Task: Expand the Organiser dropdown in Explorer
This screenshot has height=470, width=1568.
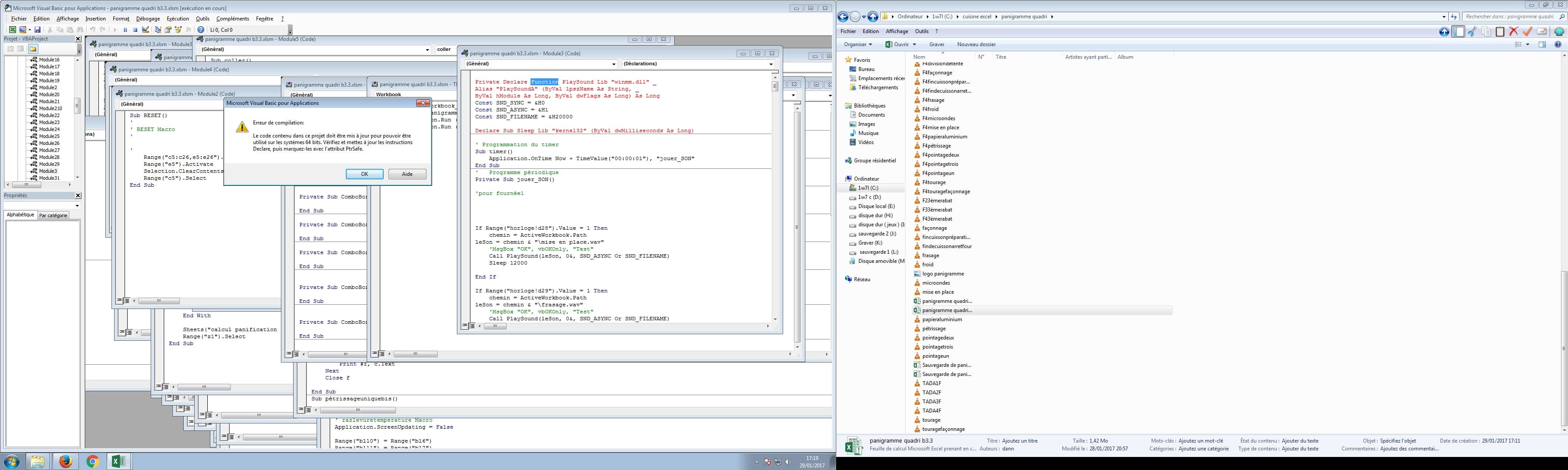Action: (x=858, y=44)
